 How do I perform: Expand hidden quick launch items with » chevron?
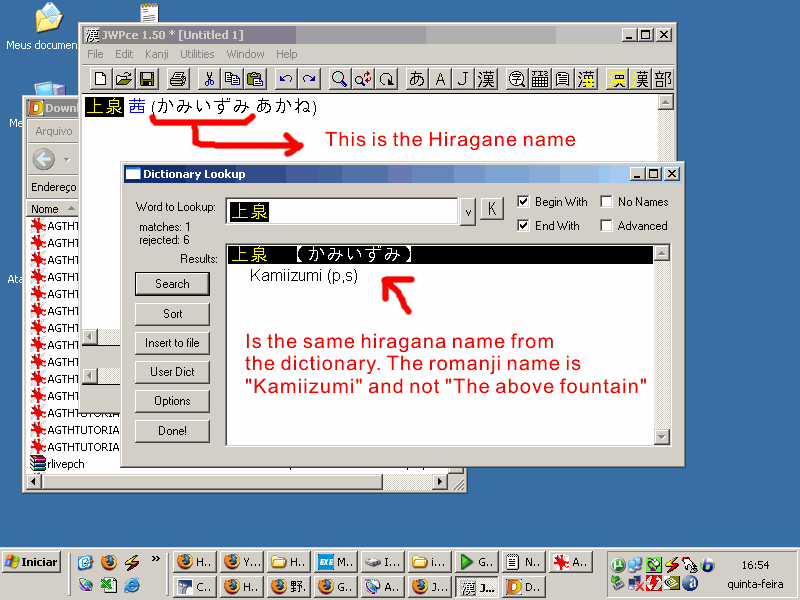[x=156, y=559]
